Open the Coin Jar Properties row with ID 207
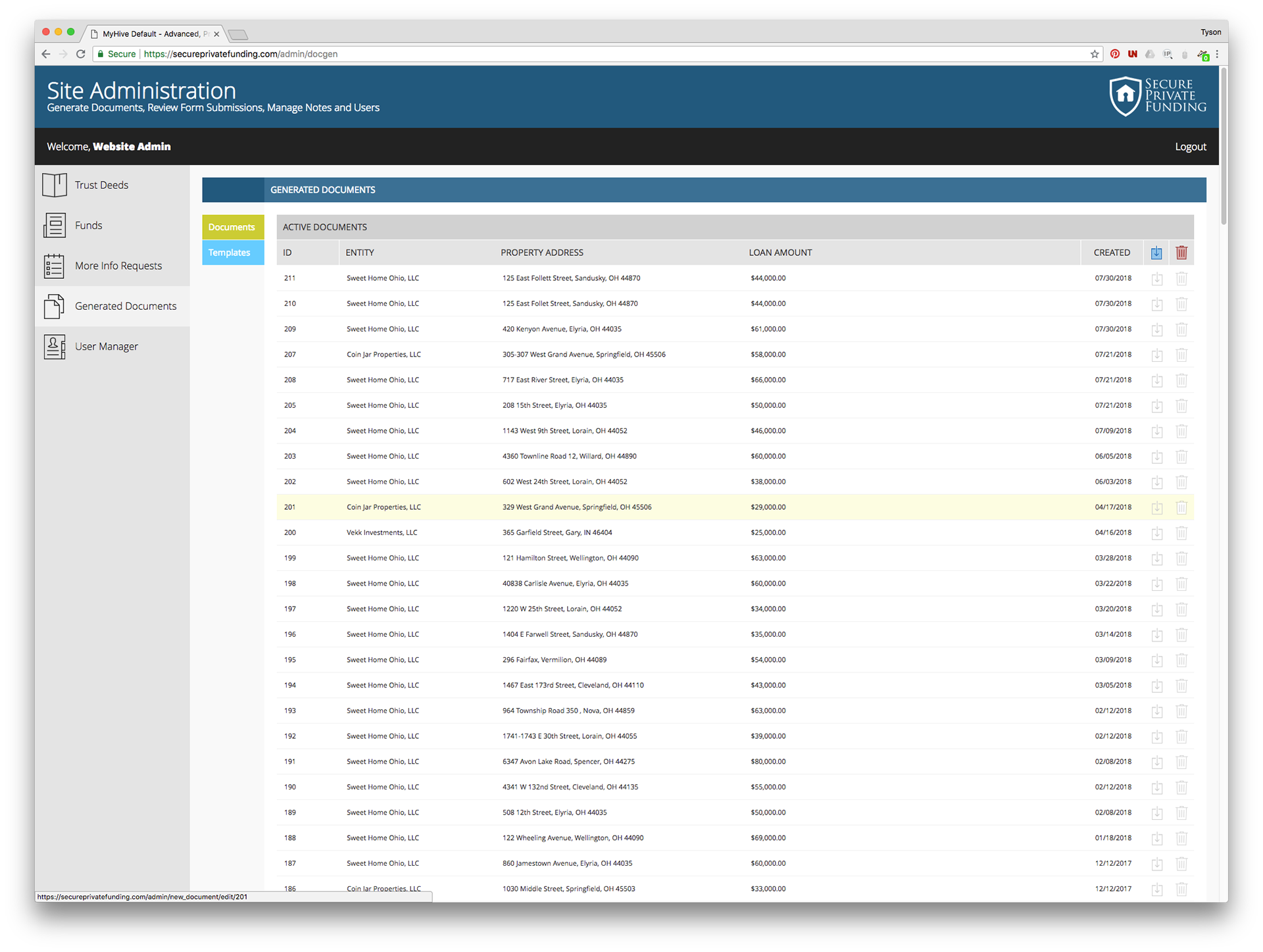 [384, 355]
